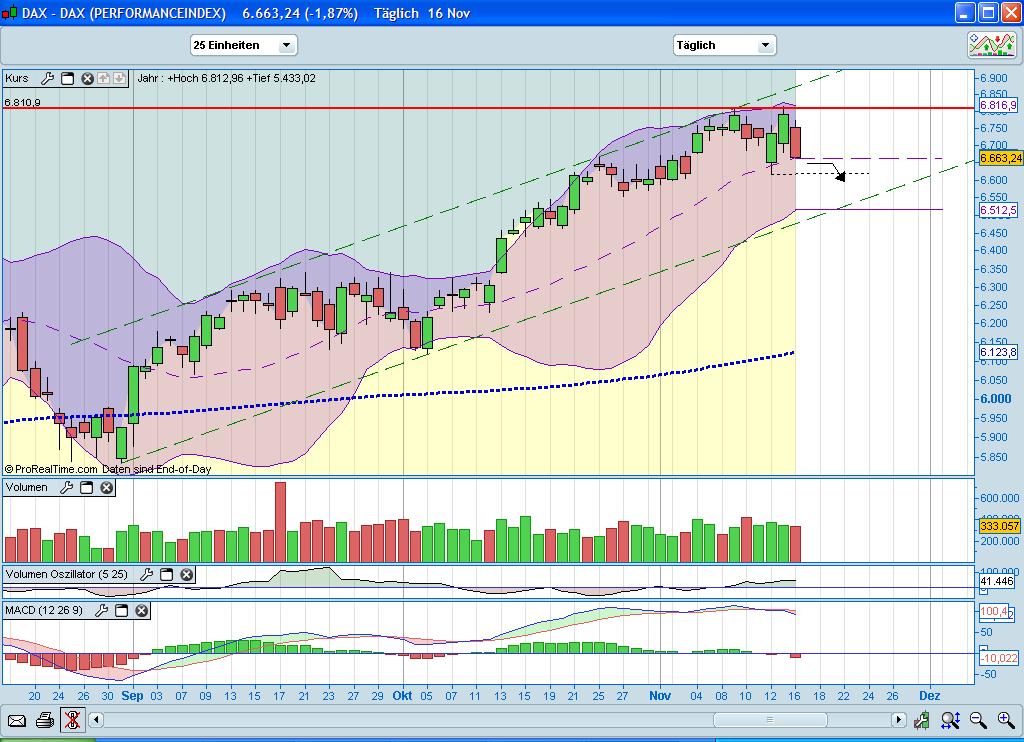Open the indicators chart button top right
Screen dimensions: 1024x742
[x=992, y=44]
